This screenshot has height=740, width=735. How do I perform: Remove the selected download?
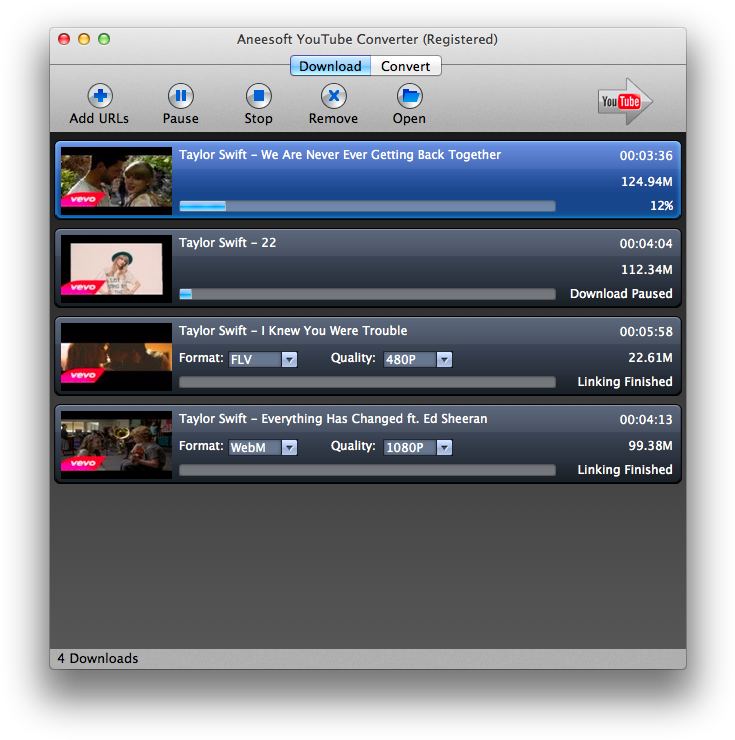coord(333,97)
